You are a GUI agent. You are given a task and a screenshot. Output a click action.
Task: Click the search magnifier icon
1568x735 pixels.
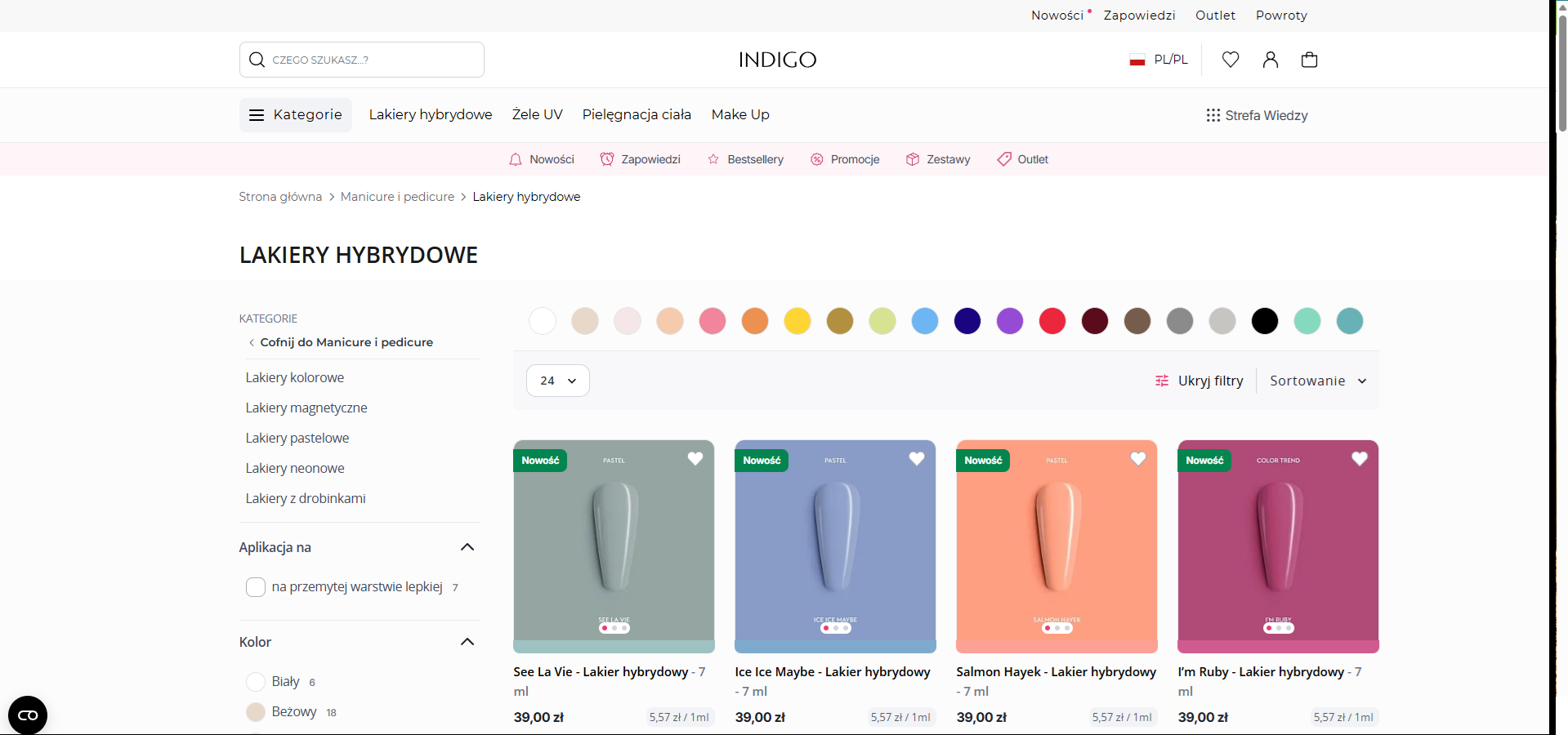pyautogui.click(x=257, y=60)
